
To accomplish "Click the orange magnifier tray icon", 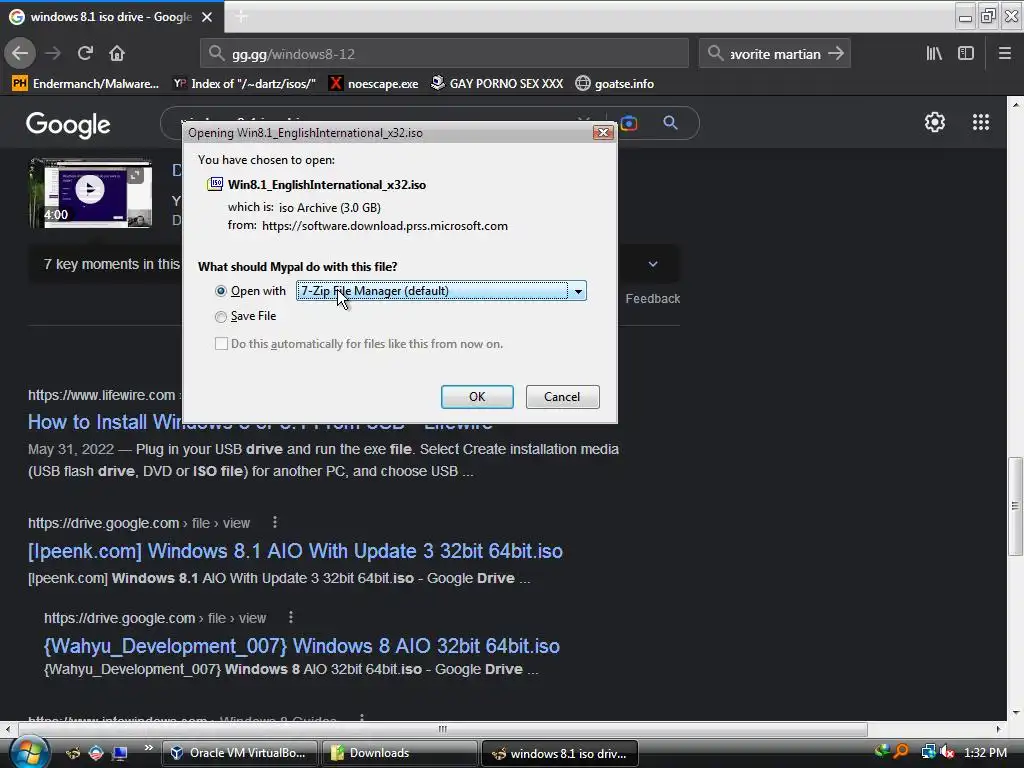I will click(901, 752).
